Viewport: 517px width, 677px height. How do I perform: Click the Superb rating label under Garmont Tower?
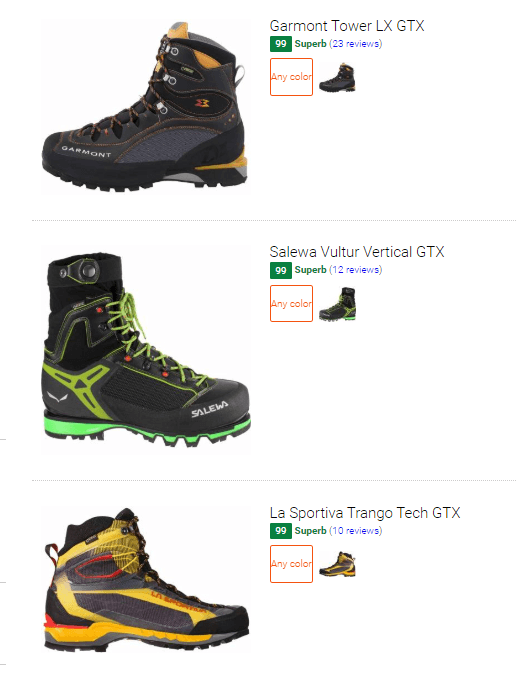click(x=311, y=44)
